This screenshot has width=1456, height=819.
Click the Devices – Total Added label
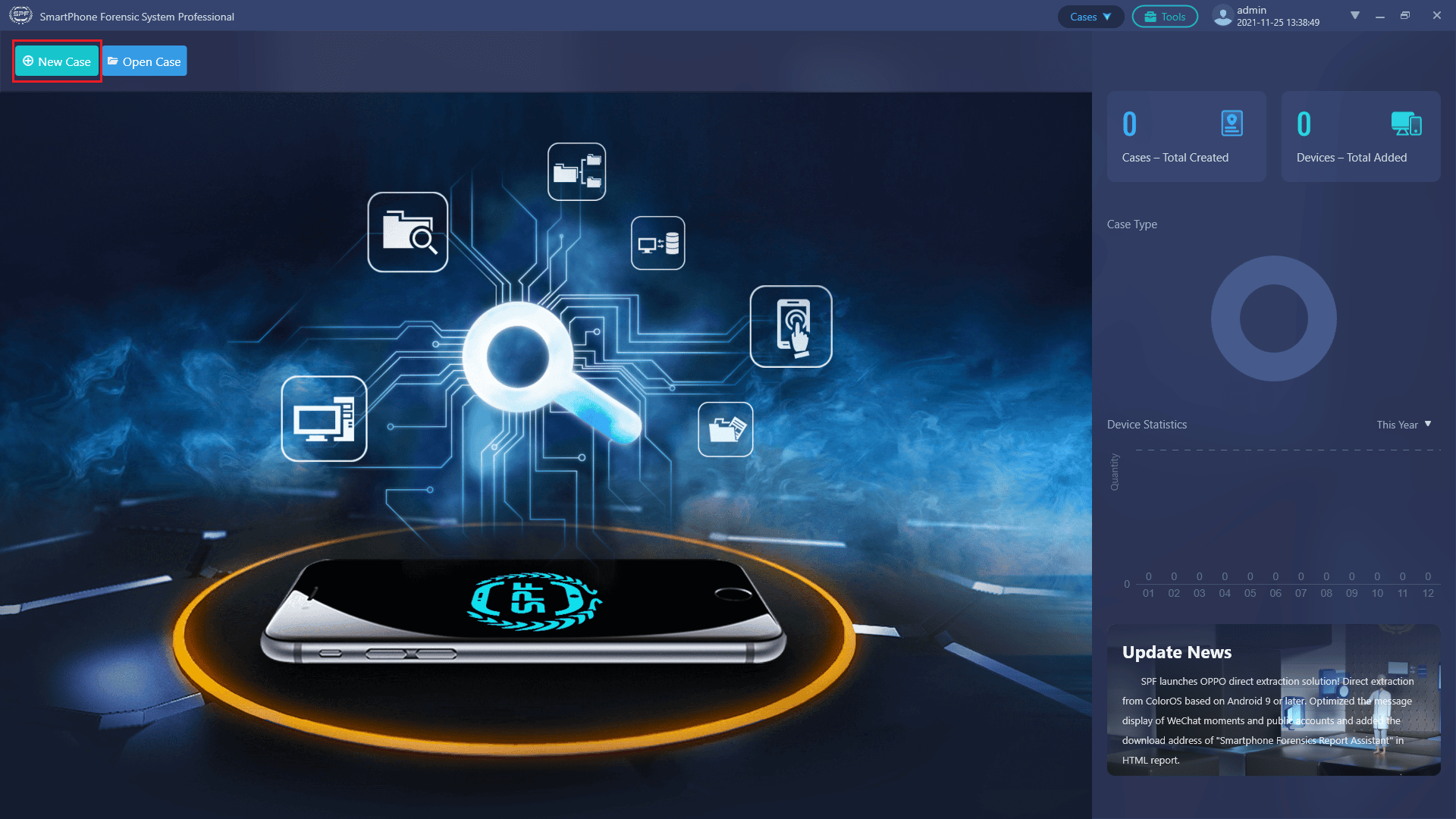(1352, 158)
